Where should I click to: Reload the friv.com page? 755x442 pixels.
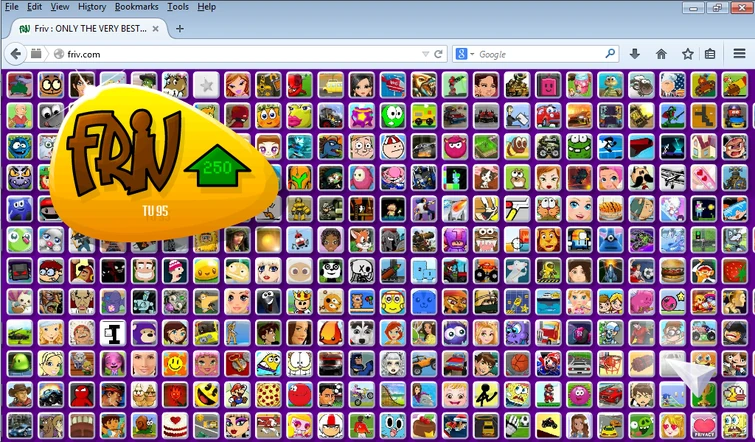[438, 54]
